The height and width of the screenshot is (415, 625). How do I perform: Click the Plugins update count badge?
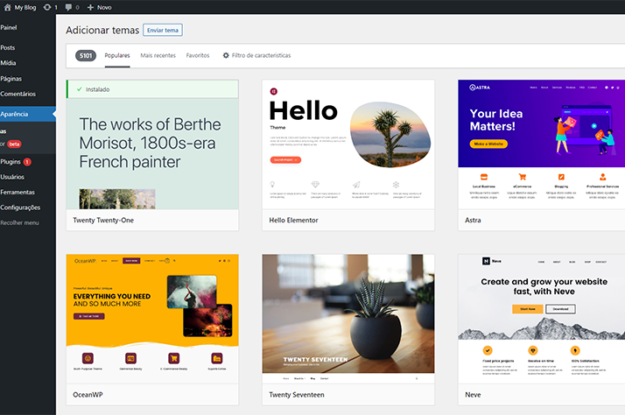27,162
